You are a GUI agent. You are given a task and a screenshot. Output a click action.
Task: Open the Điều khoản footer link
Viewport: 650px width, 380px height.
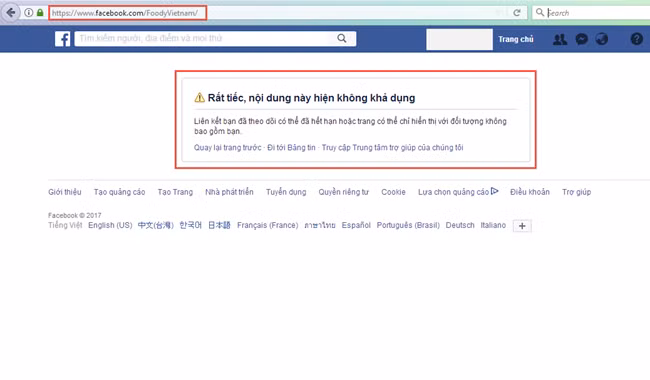click(x=530, y=192)
